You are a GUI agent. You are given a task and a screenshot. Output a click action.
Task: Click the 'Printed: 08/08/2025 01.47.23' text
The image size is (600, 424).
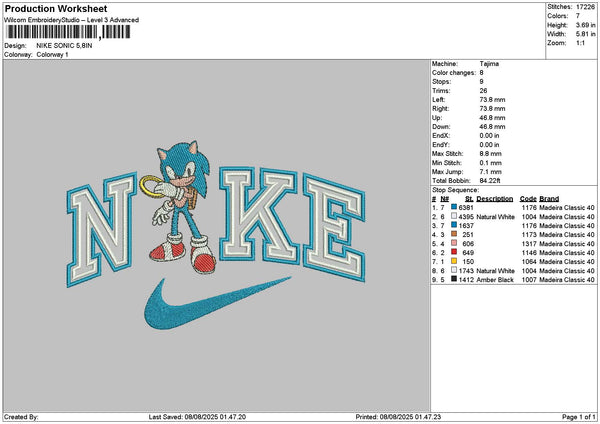pos(398,417)
